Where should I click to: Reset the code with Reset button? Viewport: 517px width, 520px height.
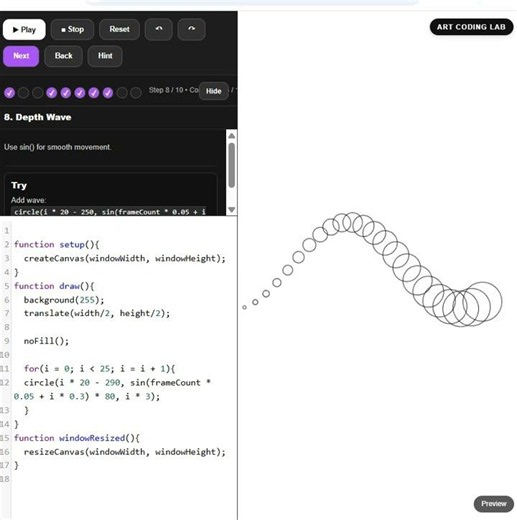click(x=119, y=30)
